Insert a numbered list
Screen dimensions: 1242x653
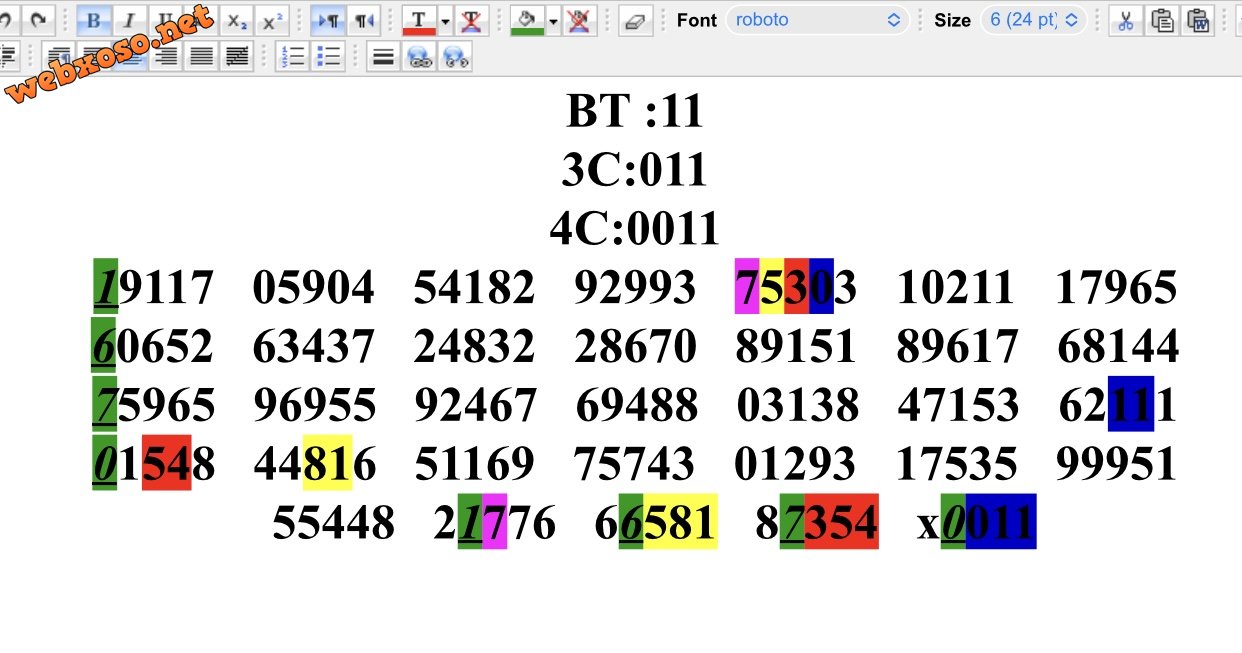293,57
